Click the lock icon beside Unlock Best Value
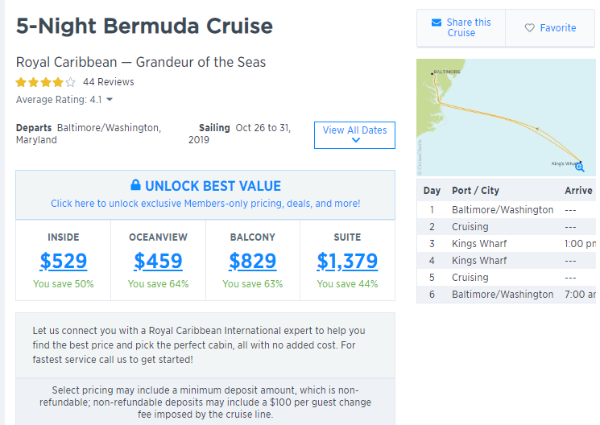The width and height of the screenshot is (600, 425). 135,185
